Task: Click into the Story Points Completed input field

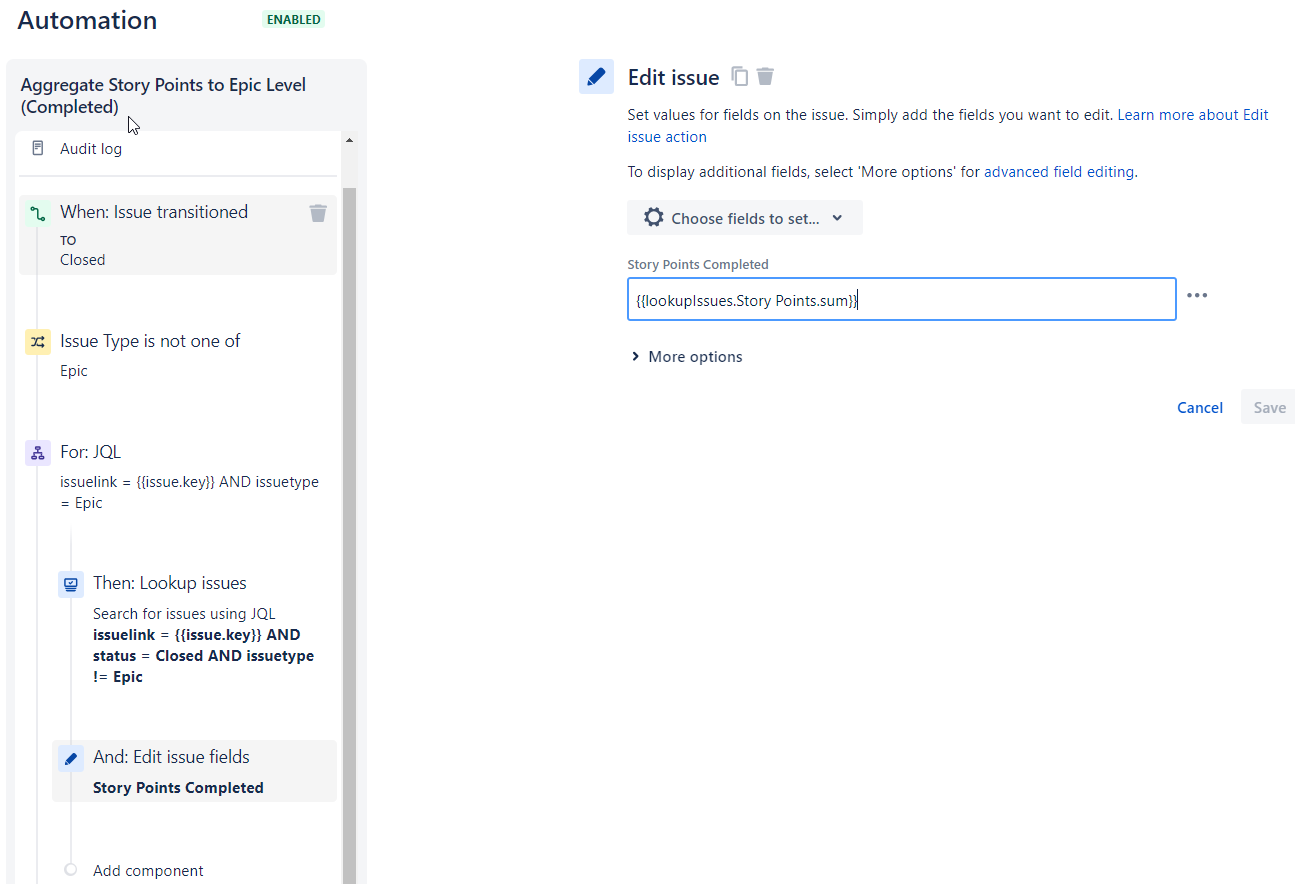Action: click(902, 300)
